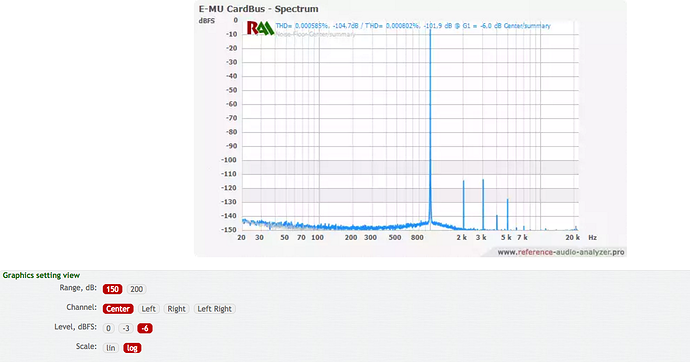Click the E-MU CardBus - Spectrum title
690x362 pixels.
pyautogui.click(x=258, y=9)
